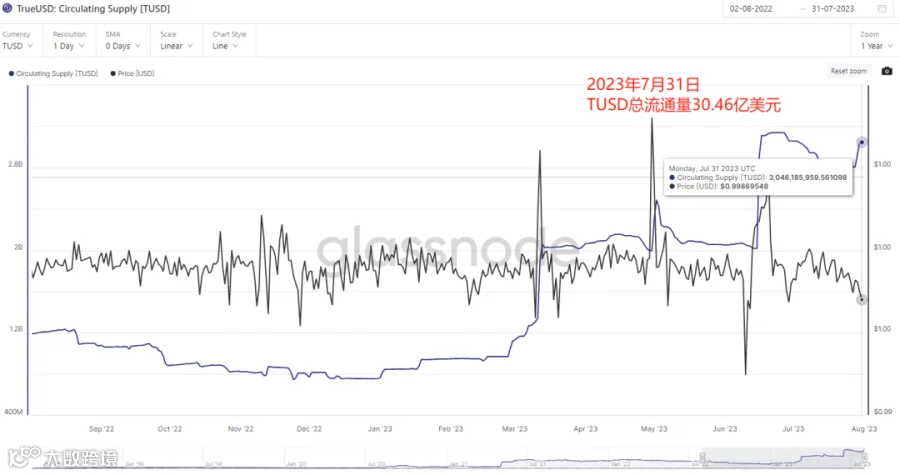The width and height of the screenshot is (900, 475).
Task: Click the price data point at chart end
Action: (x=862, y=299)
